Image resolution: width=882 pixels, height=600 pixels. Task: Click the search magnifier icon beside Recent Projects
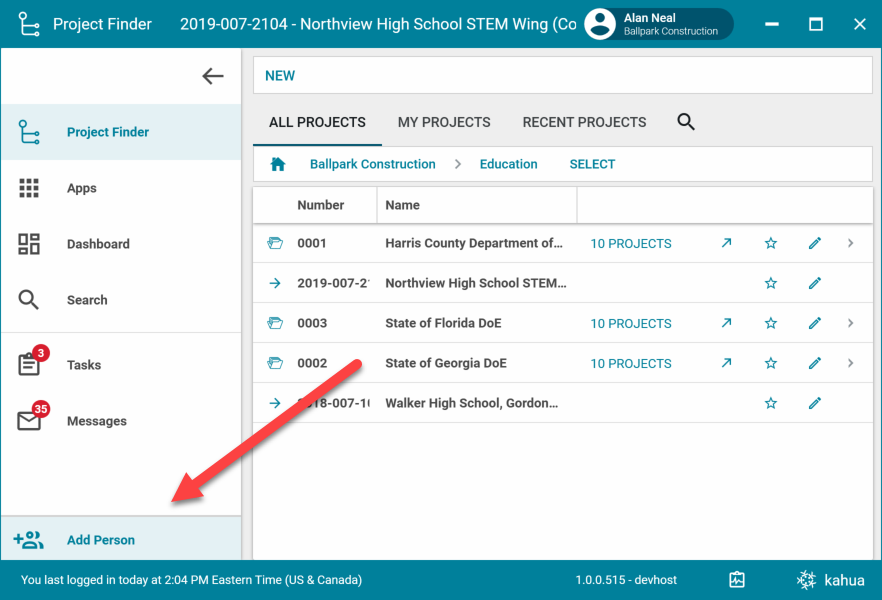685,122
